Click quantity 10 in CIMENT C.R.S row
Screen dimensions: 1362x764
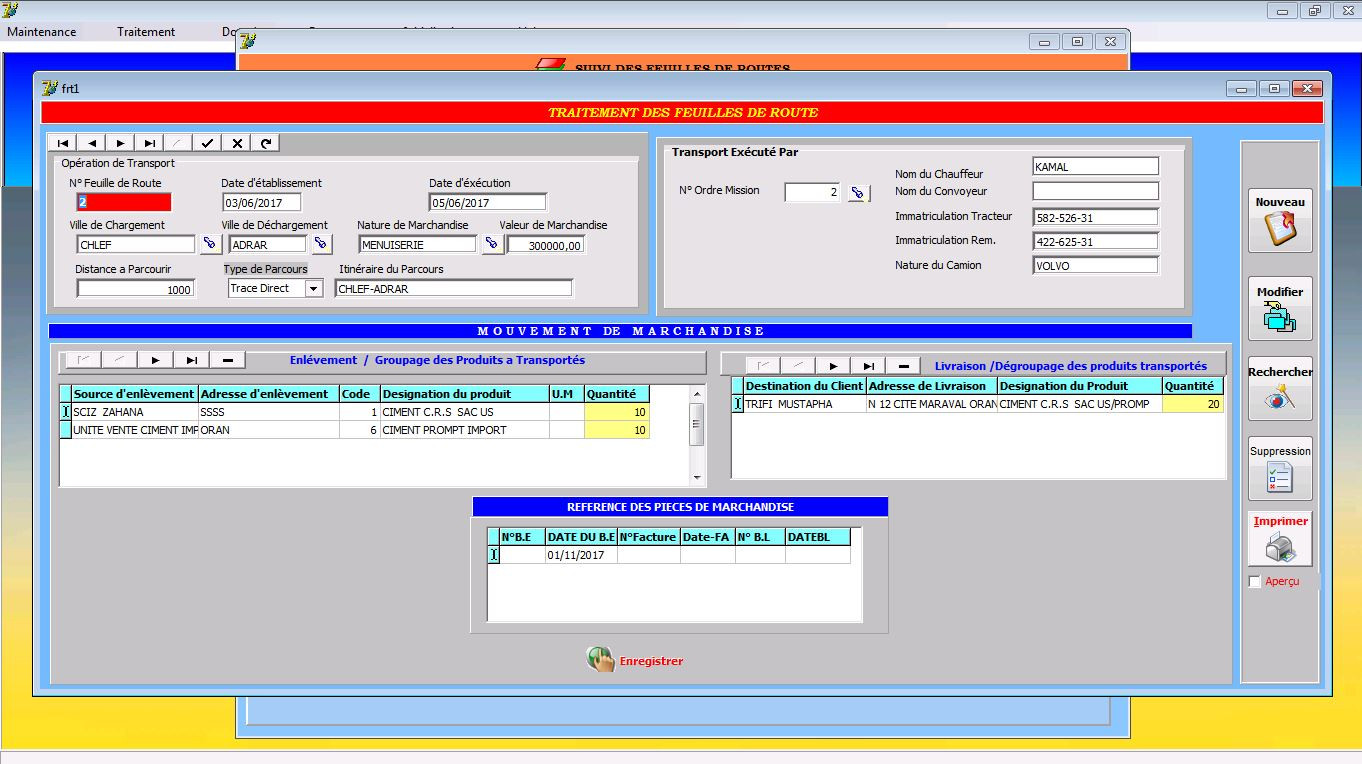click(x=617, y=412)
